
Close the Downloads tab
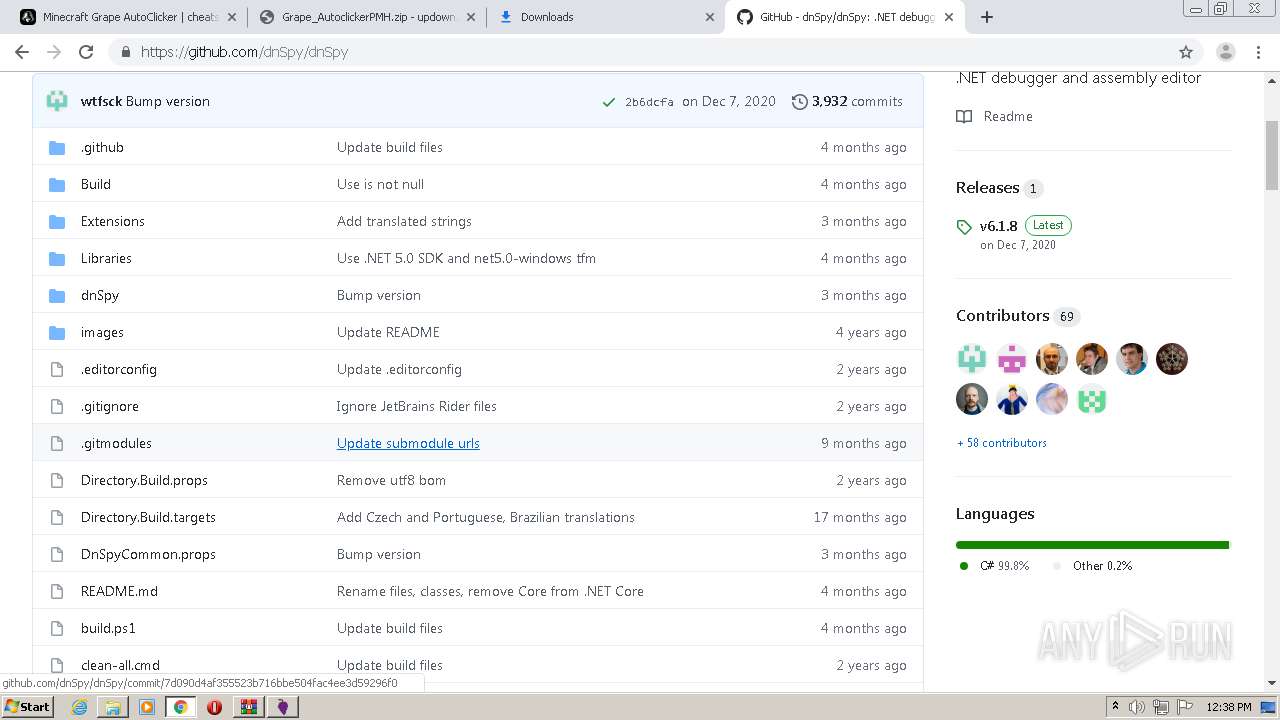point(710,17)
